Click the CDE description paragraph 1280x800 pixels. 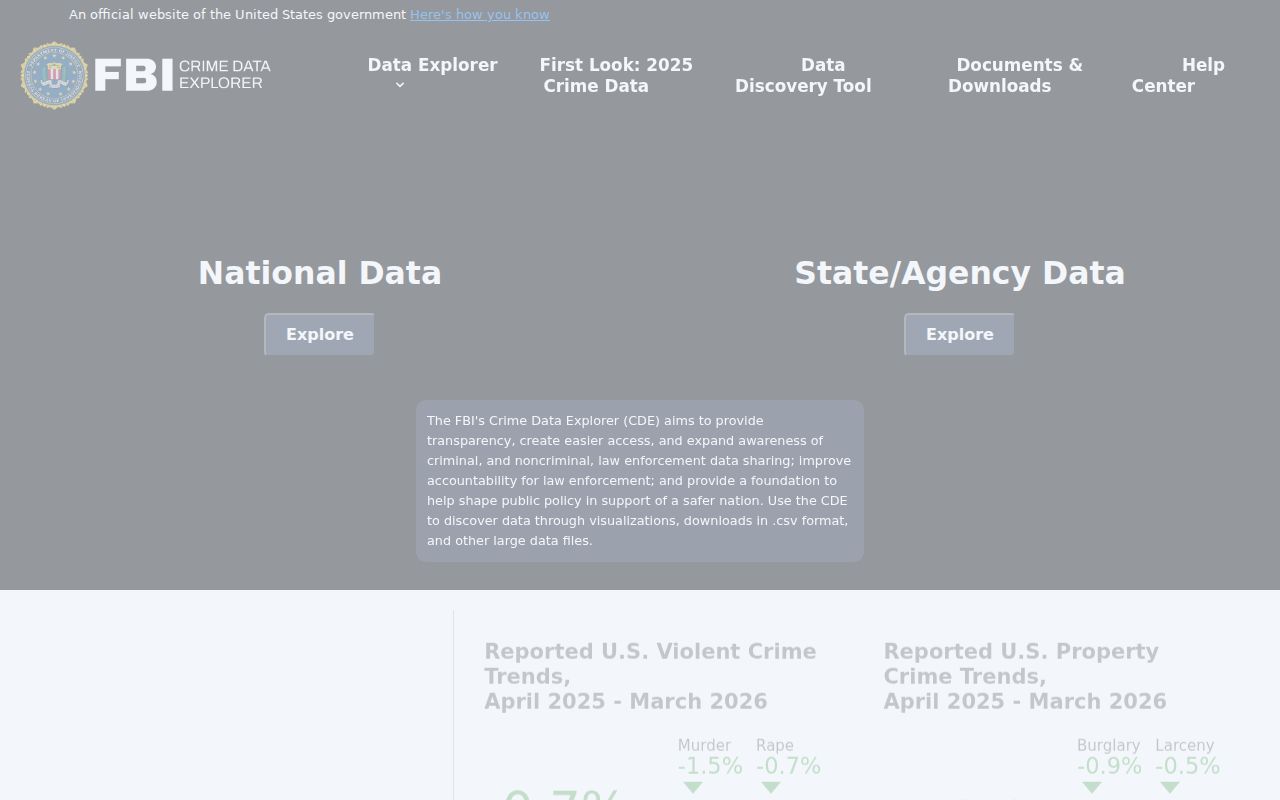(640, 481)
